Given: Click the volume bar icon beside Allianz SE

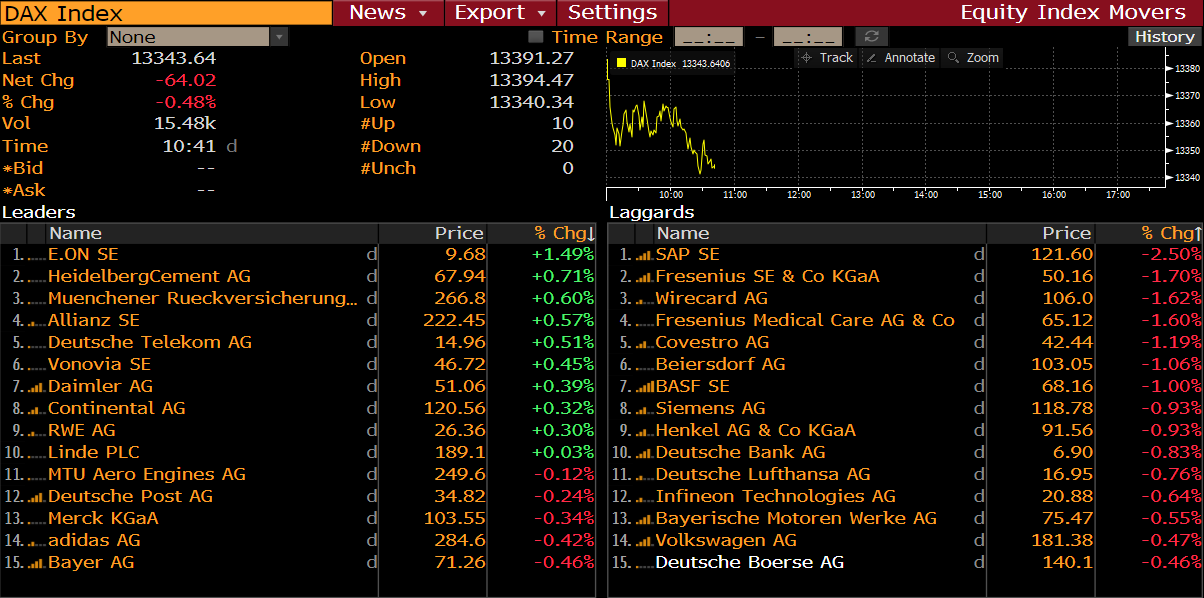Looking at the screenshot, I should pyautogui.click(x=36, y=321).
